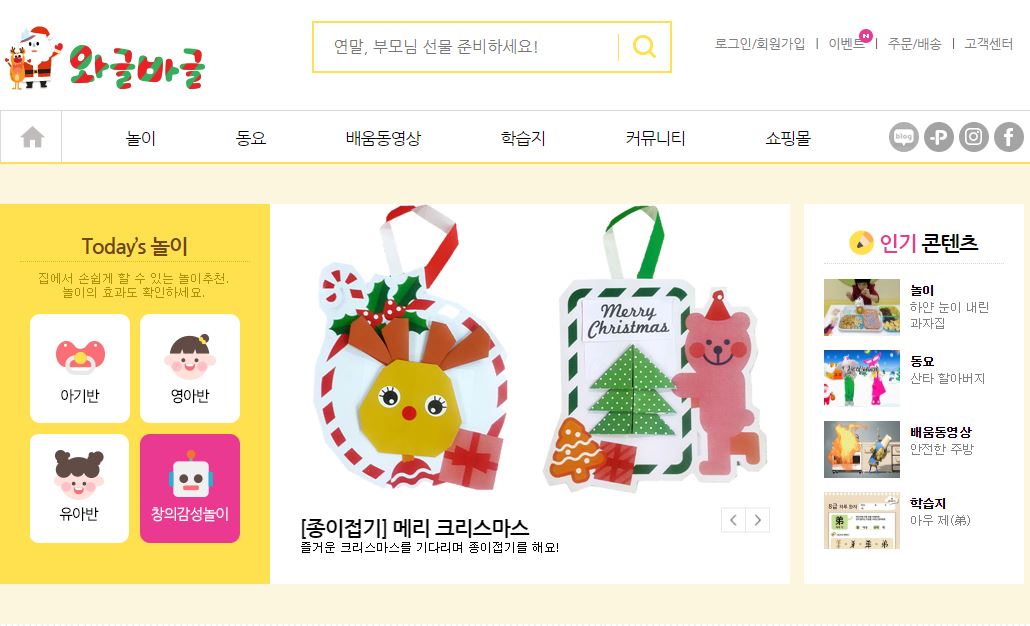This screenshot has width=1030, height=626.
Task: Open 창의감성놀이 robot tile
Action: click(190, 488)
